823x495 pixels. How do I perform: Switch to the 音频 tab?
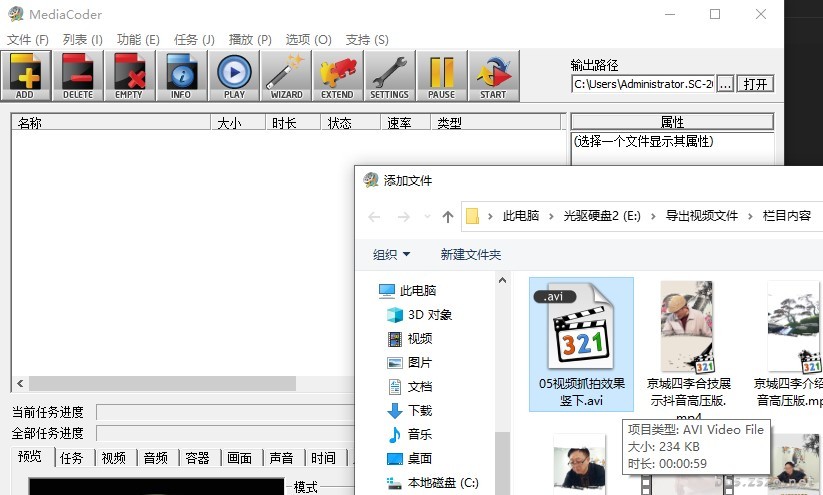(x=156, y=458)
